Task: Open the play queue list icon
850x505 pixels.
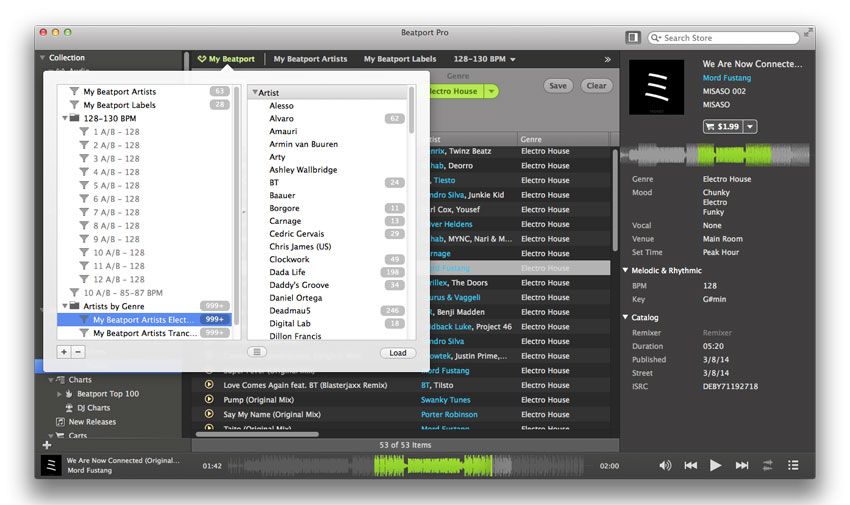Action: point(793,465)
